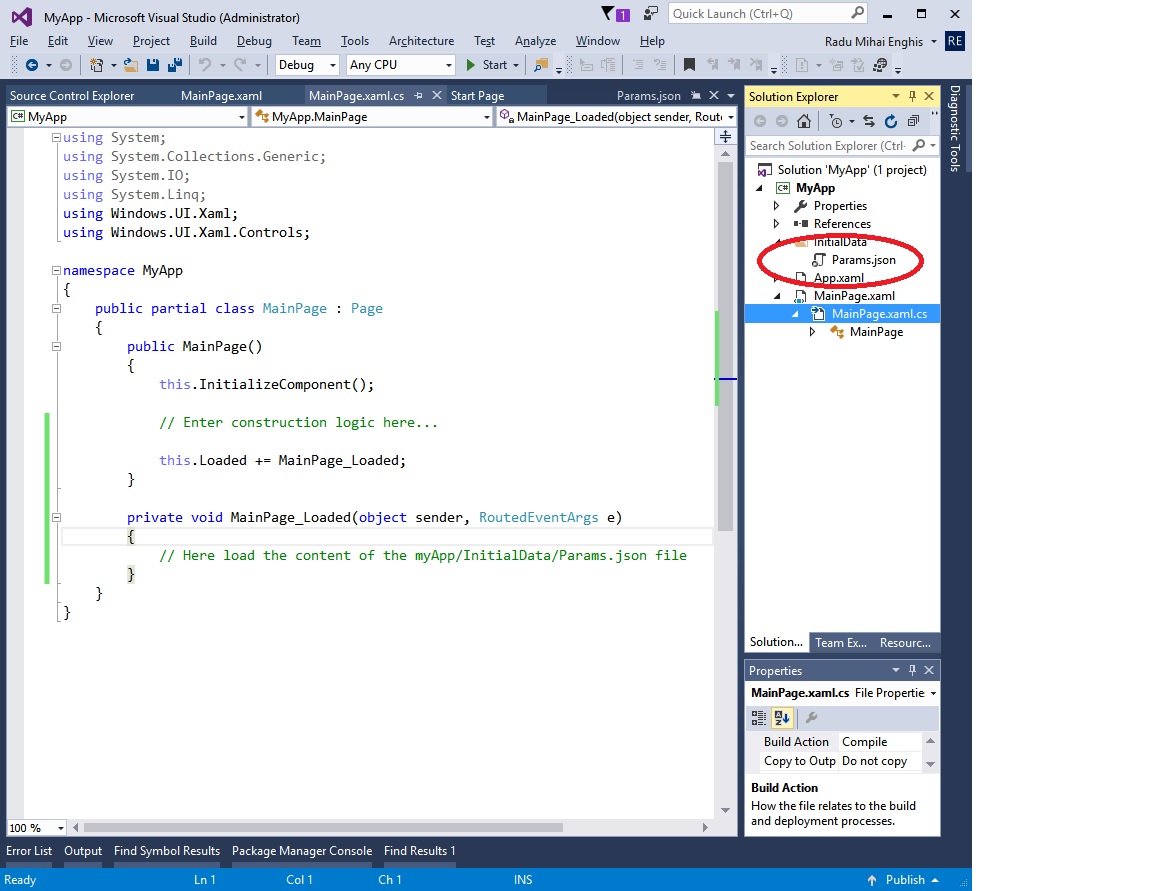1152x891 pixels.
Task: Collapse the MainPage.xaml node
Action: tap(777, 296)
